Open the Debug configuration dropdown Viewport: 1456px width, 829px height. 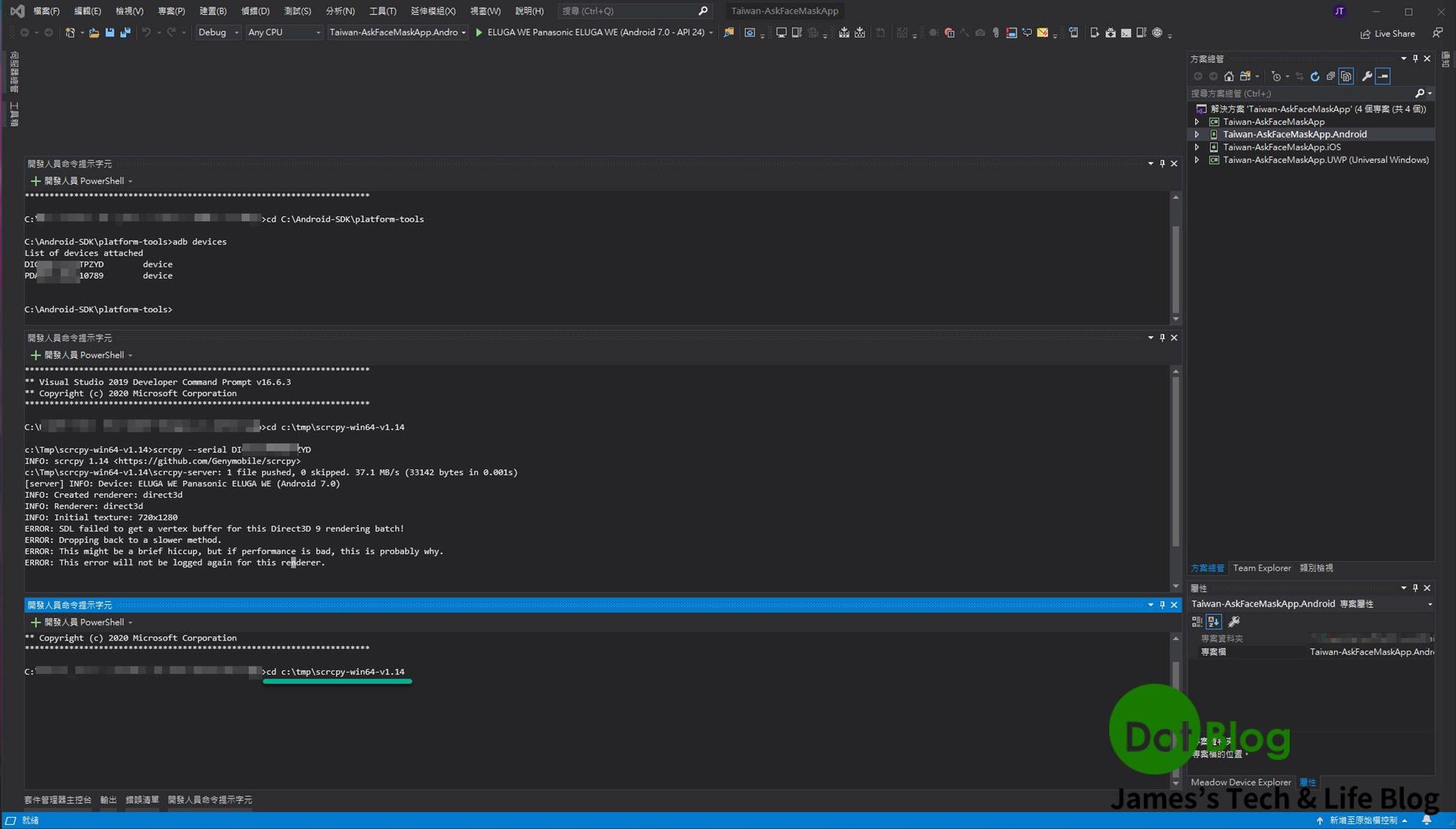[x=218, y=33]
